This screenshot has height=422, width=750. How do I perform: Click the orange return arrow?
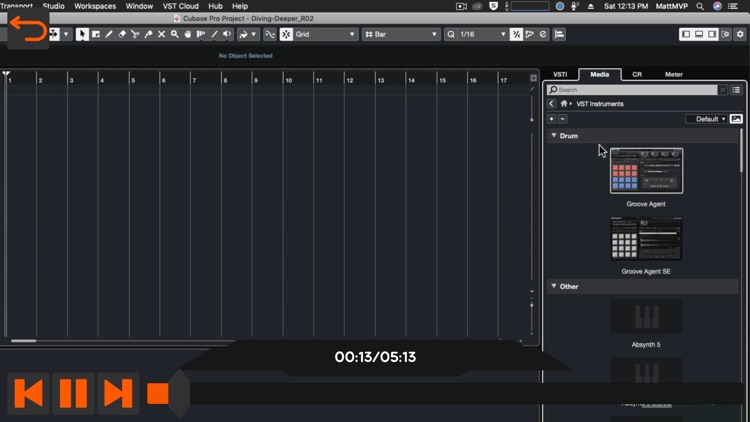(x=28, y=29)
